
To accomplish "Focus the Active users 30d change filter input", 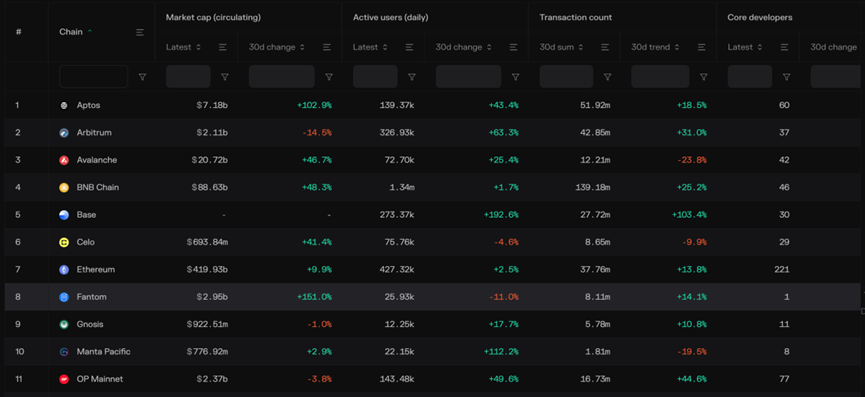I will (468, 77).
